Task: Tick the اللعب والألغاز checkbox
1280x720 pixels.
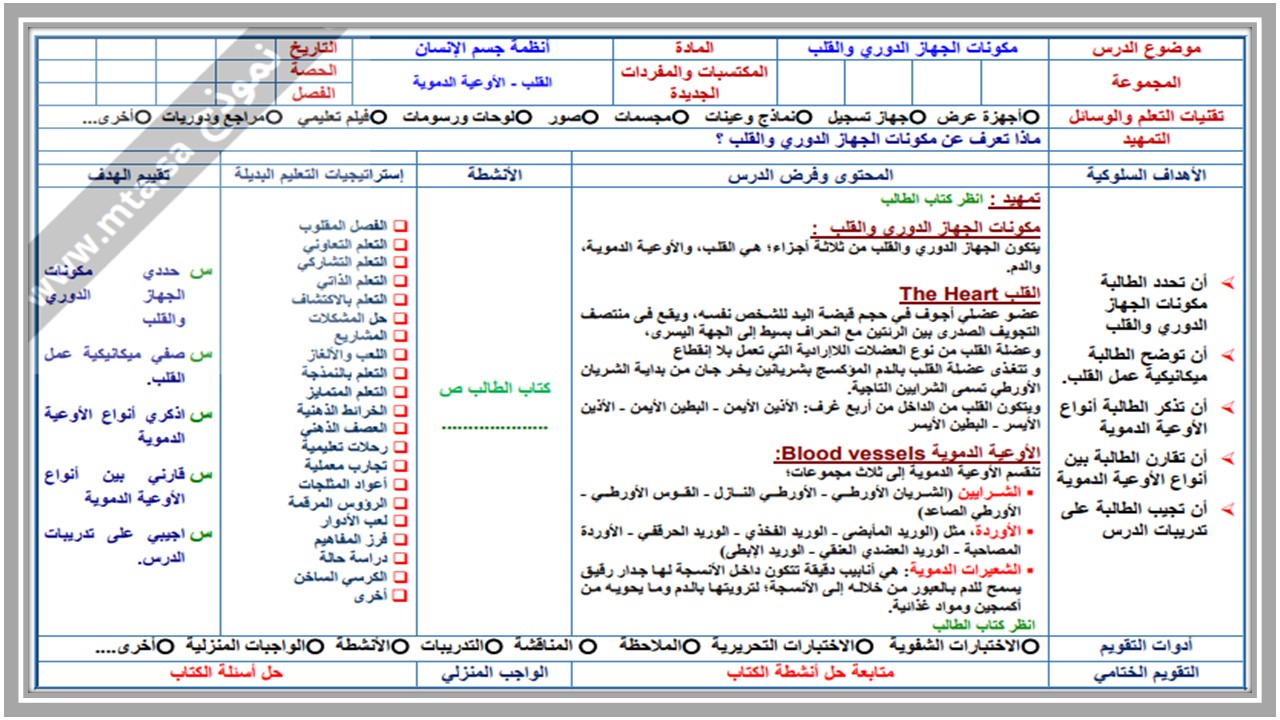Action: 400,354
